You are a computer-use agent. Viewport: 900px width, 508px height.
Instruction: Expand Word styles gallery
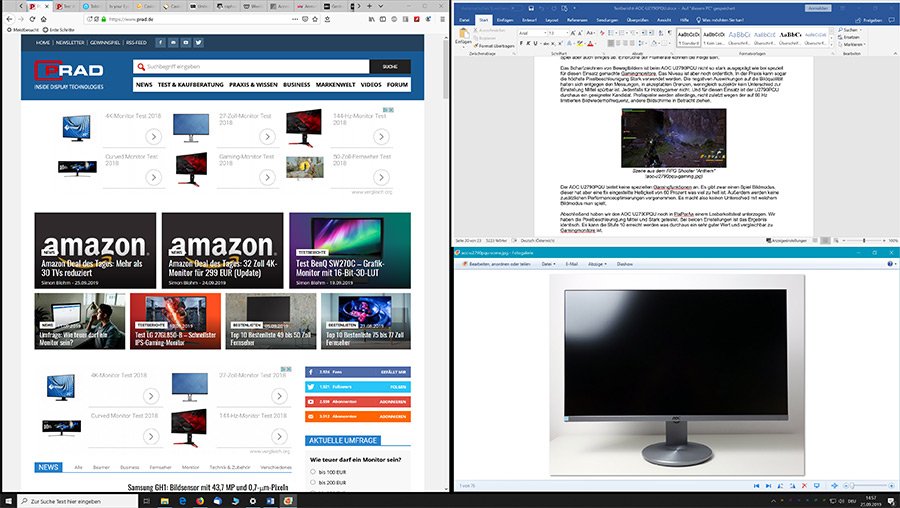coord(831,43)
